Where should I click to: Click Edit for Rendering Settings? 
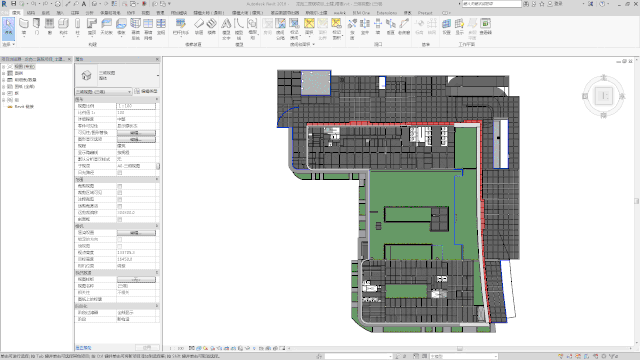(x=136, y=233)
